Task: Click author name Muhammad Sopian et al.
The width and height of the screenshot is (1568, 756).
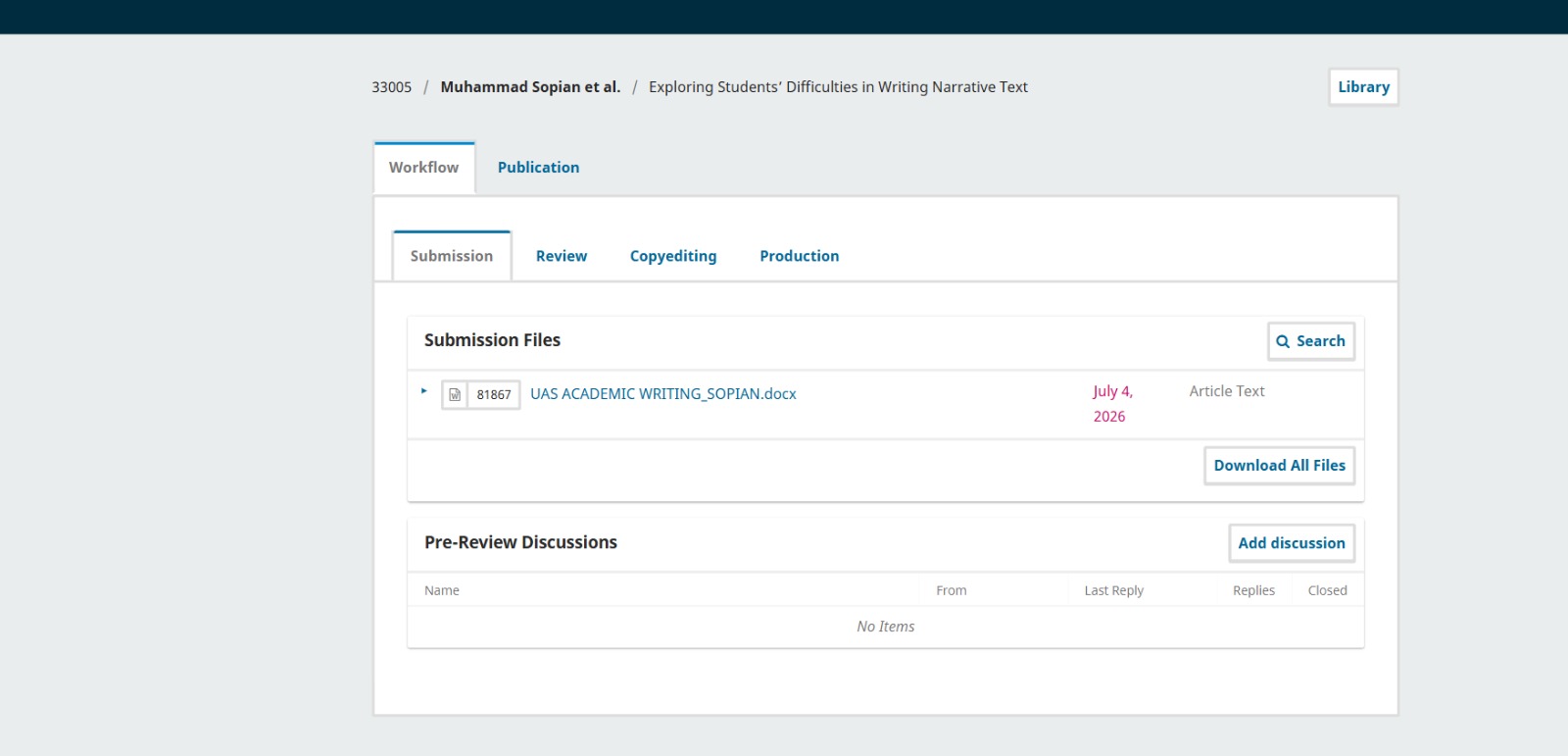Action: (x=530, y=87)
